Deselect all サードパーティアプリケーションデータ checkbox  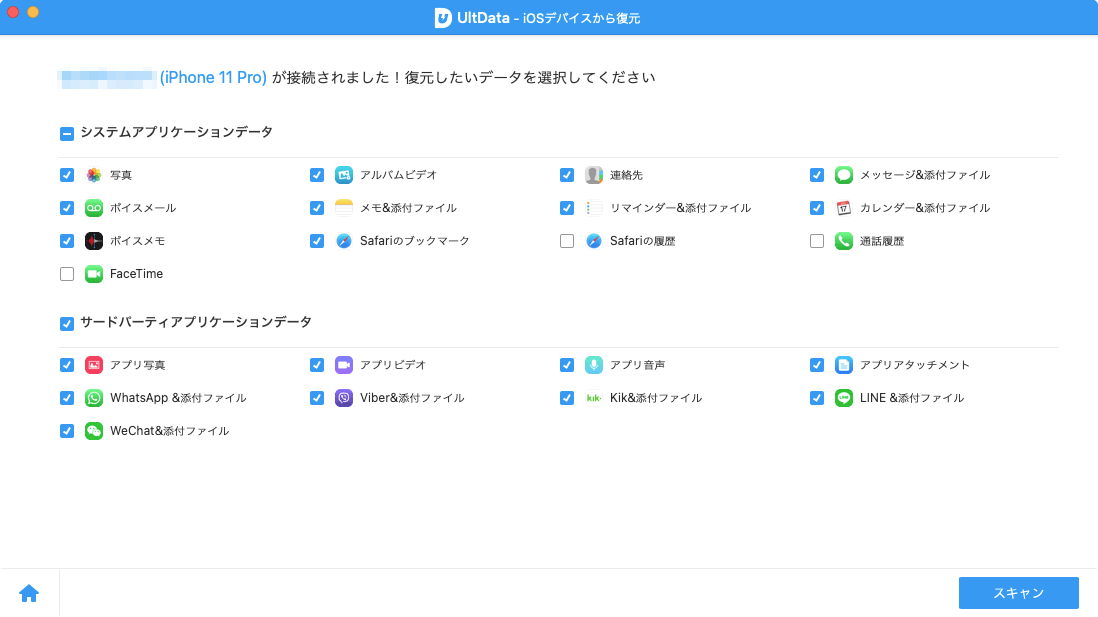click(67, 323)
